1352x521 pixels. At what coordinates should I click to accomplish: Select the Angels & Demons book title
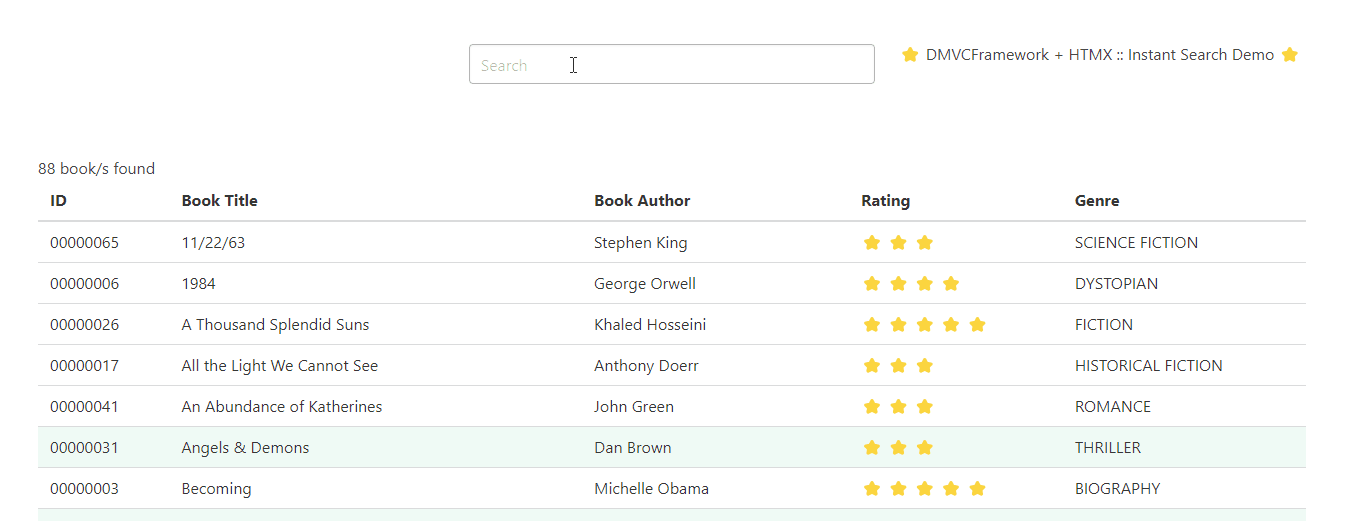[x=245, y=448]
